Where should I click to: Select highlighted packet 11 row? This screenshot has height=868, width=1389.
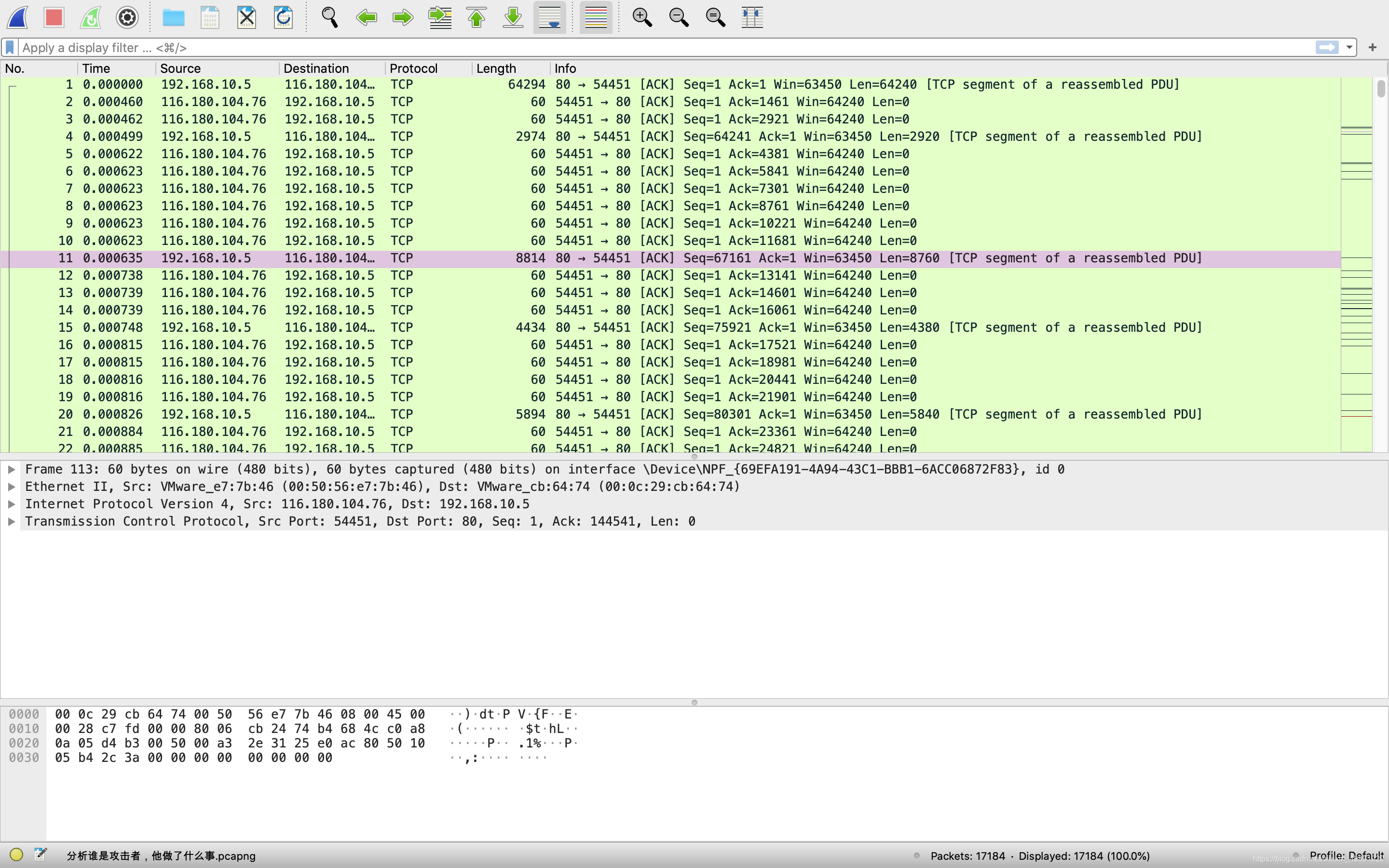click(670, 258)
